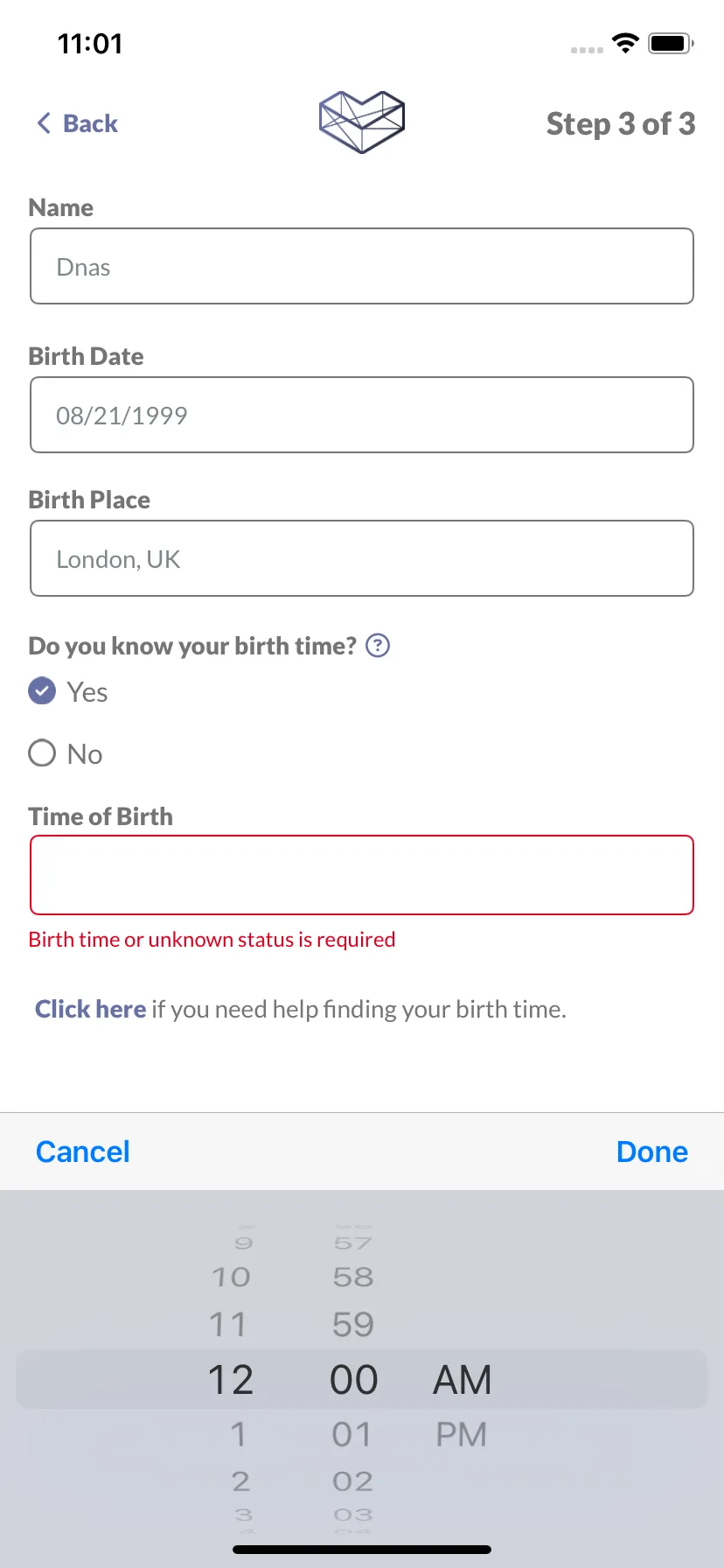Open the Click here birth time help link
This screenshot has width=724, height=1568.
(90, 1009)
